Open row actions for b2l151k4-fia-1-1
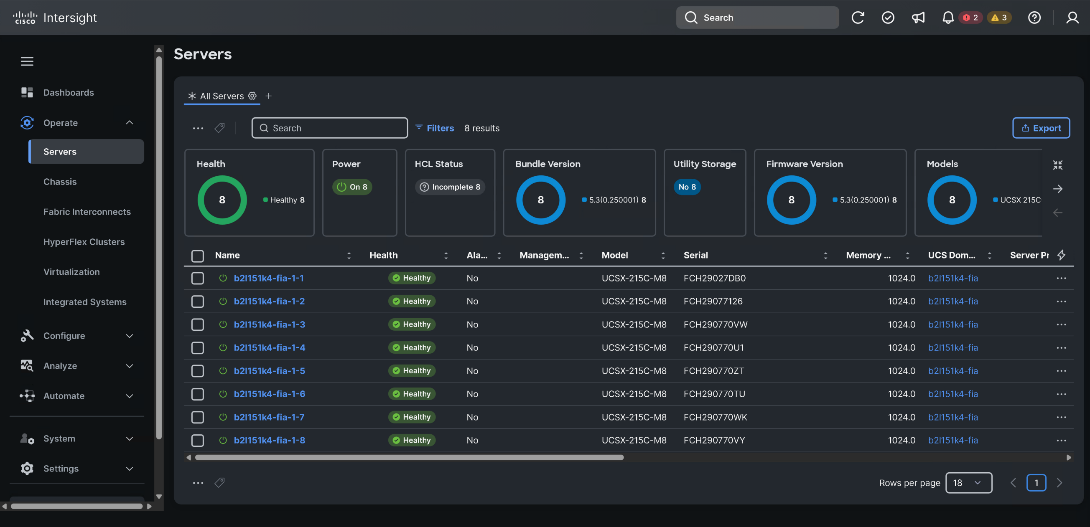The height and width of the screenshot is (527, 1090). coord(1061,278)
